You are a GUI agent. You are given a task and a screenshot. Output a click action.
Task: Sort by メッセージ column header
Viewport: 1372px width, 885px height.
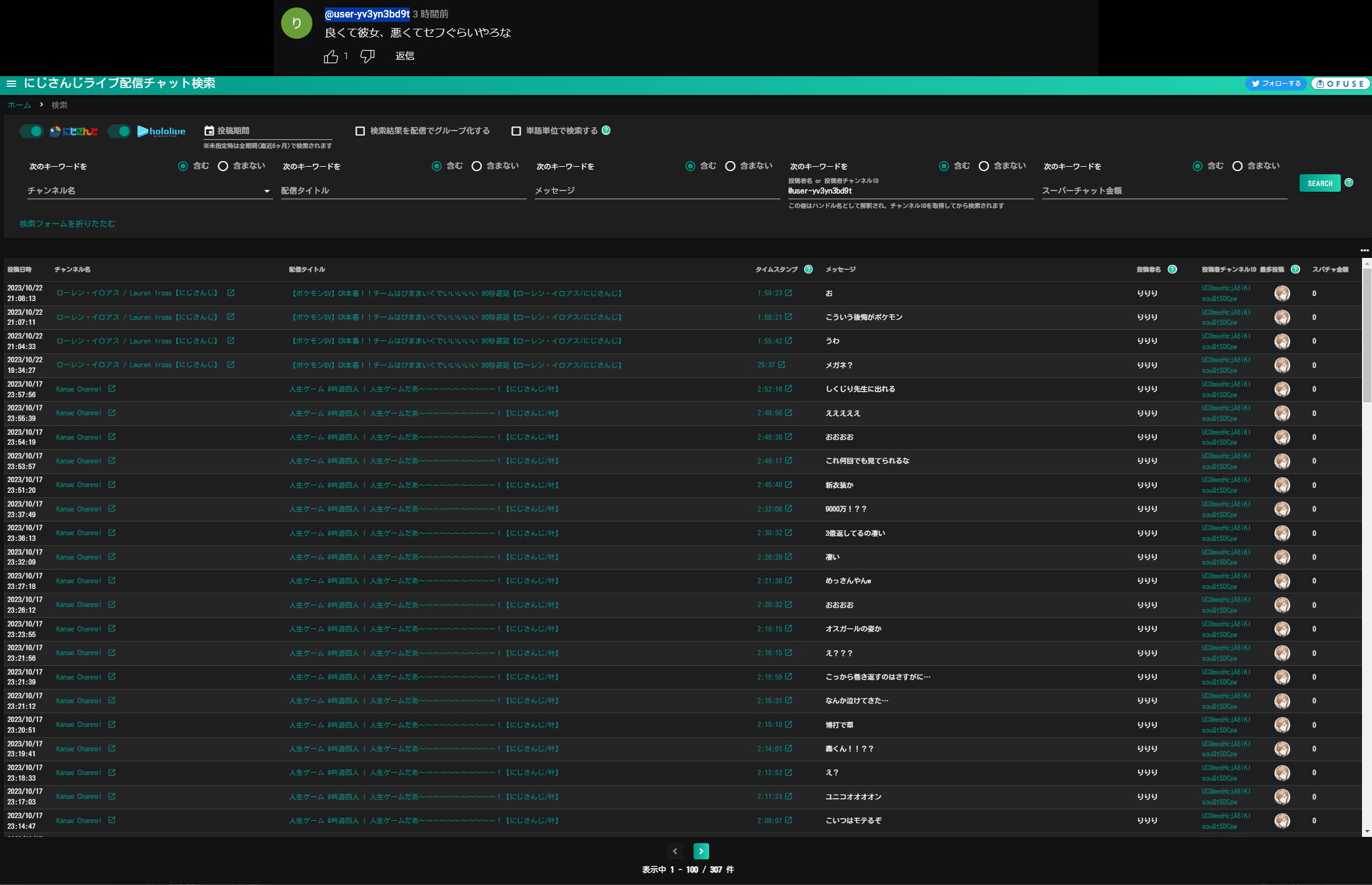840,270
